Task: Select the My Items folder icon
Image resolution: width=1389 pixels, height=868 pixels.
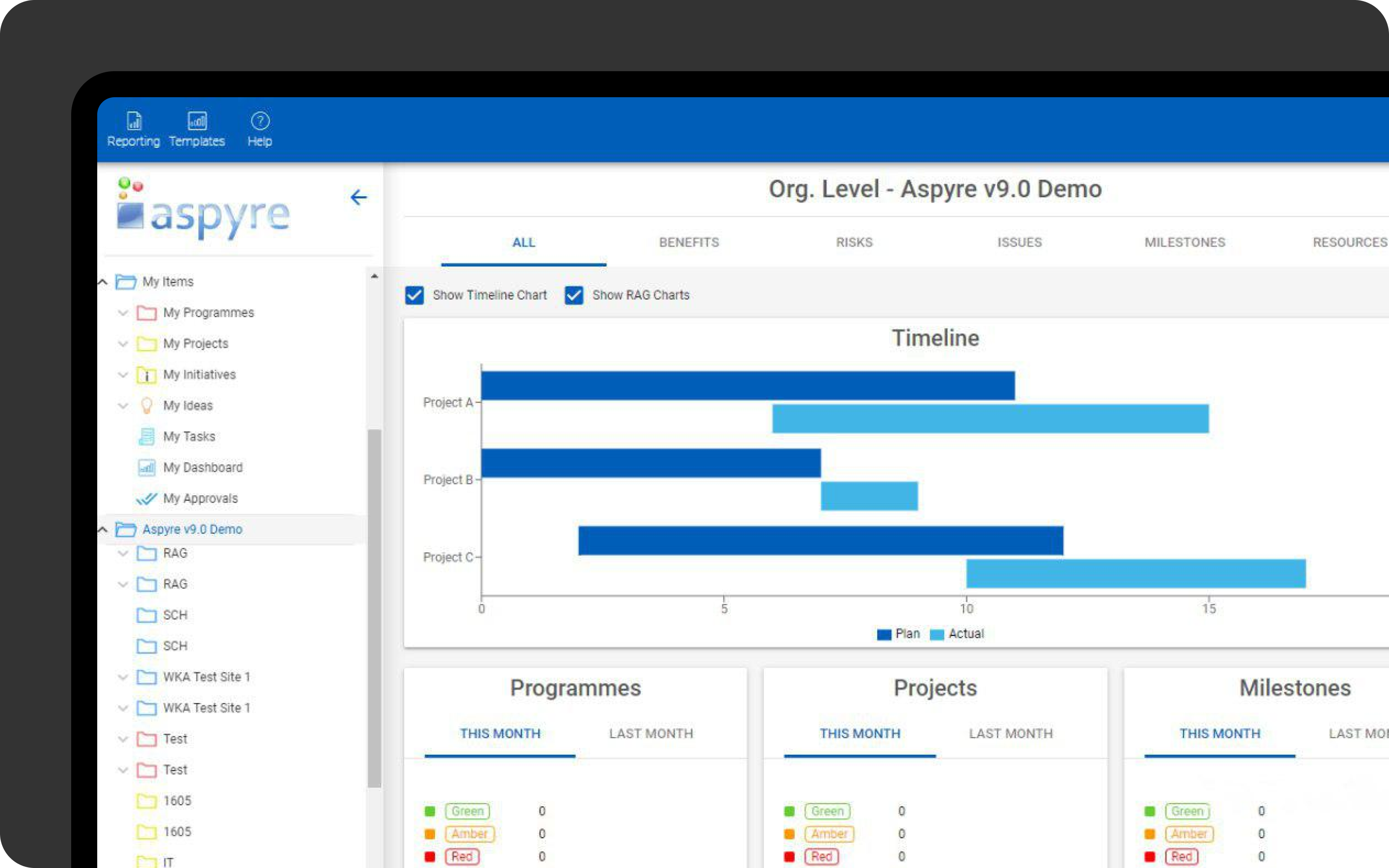Action: (126, 282)
